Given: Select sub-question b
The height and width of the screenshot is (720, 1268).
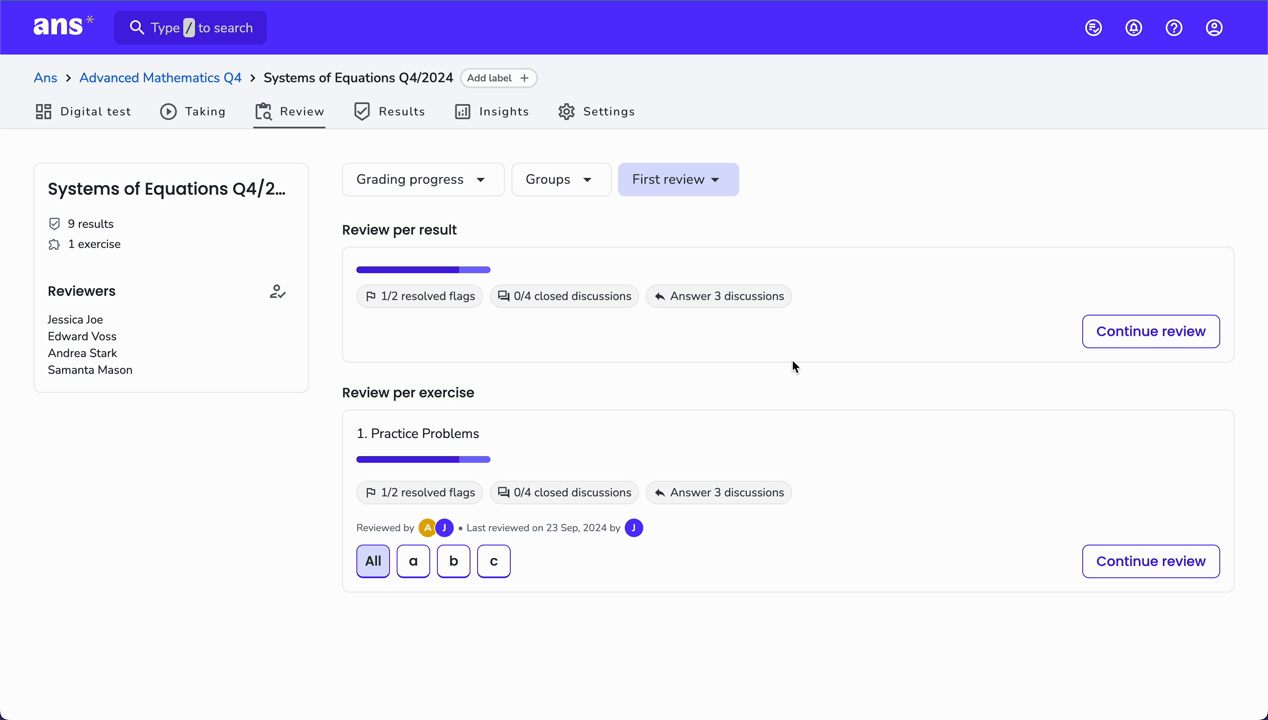Looking at the screenshot, I should [x=453, y=561].
